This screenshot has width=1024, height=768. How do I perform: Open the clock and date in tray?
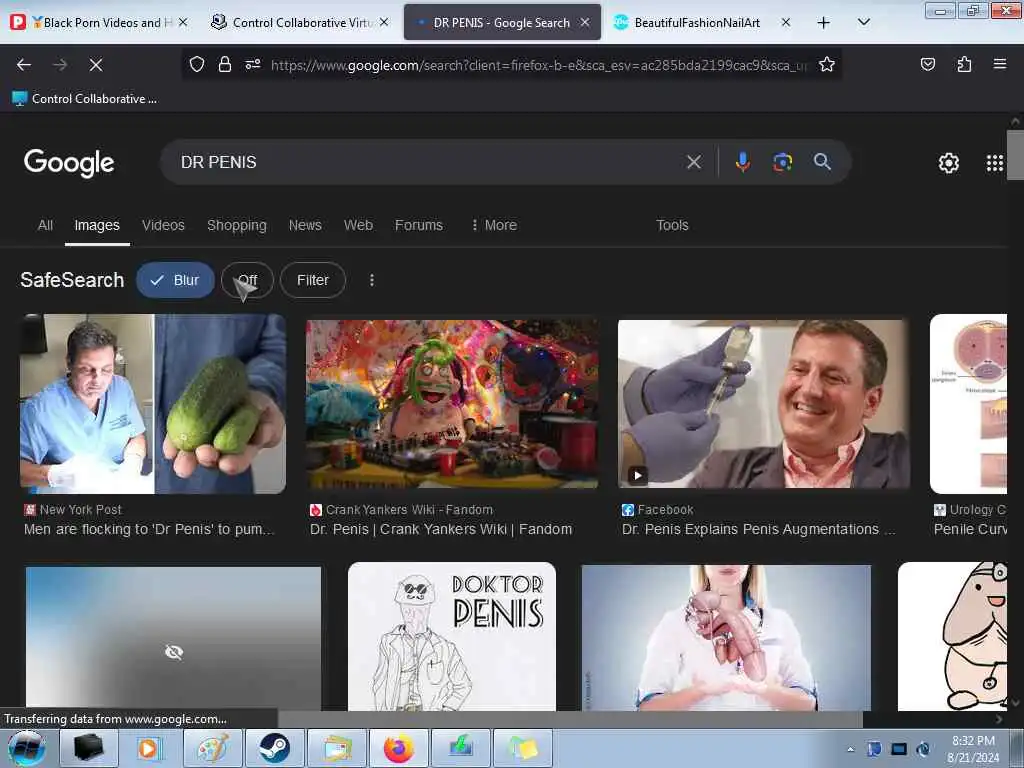pyautogui.click(x=973, y=749)
